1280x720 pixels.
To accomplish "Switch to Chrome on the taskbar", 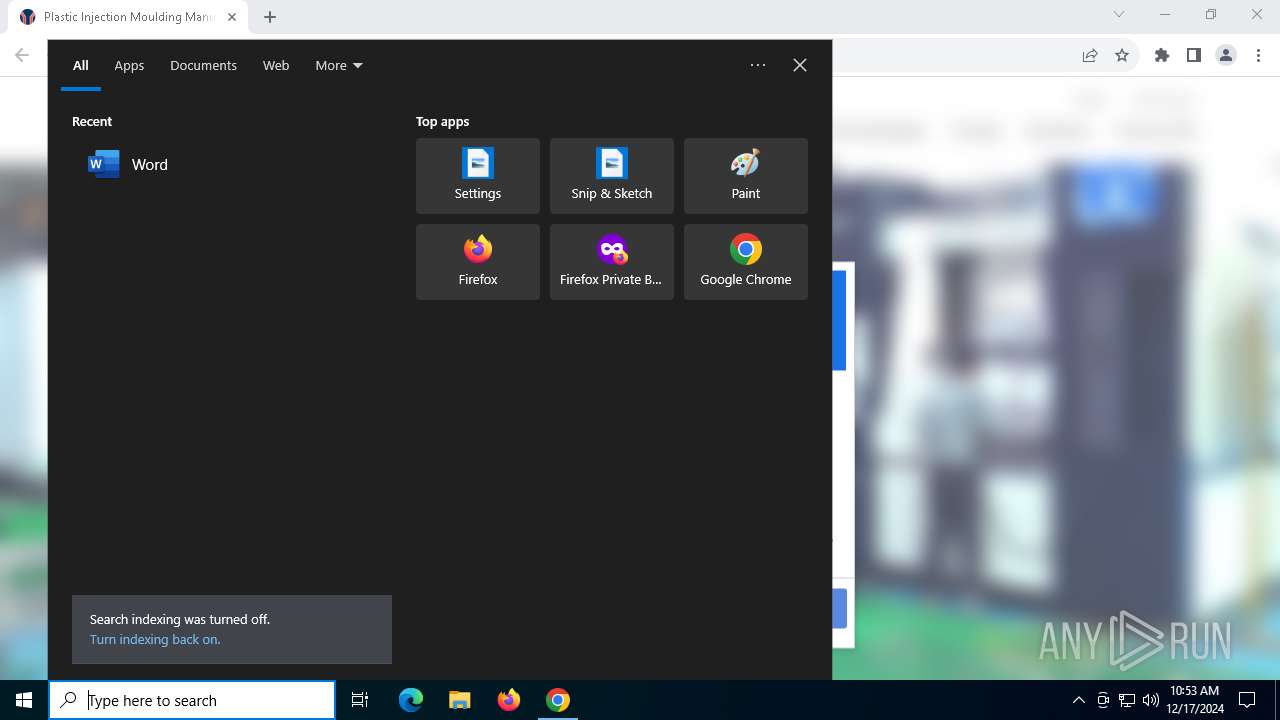I will (558, 700).
